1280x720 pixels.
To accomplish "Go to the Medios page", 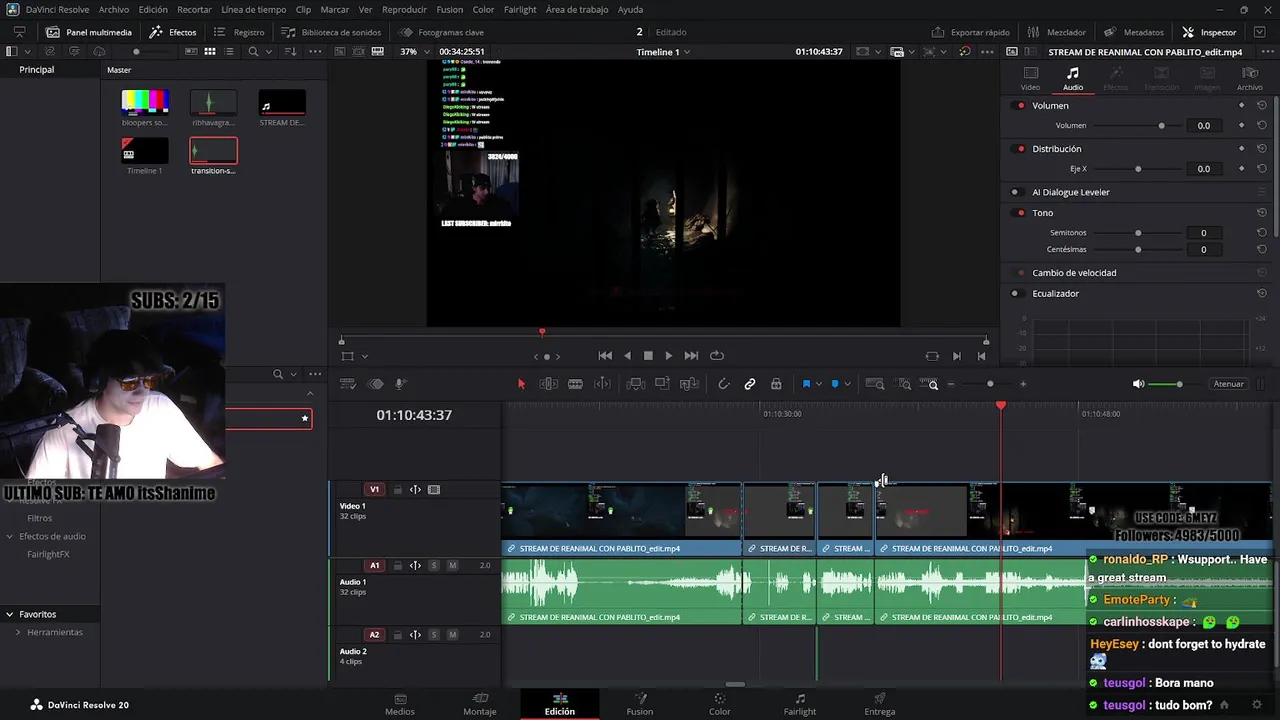I will (x=400, y=704).
